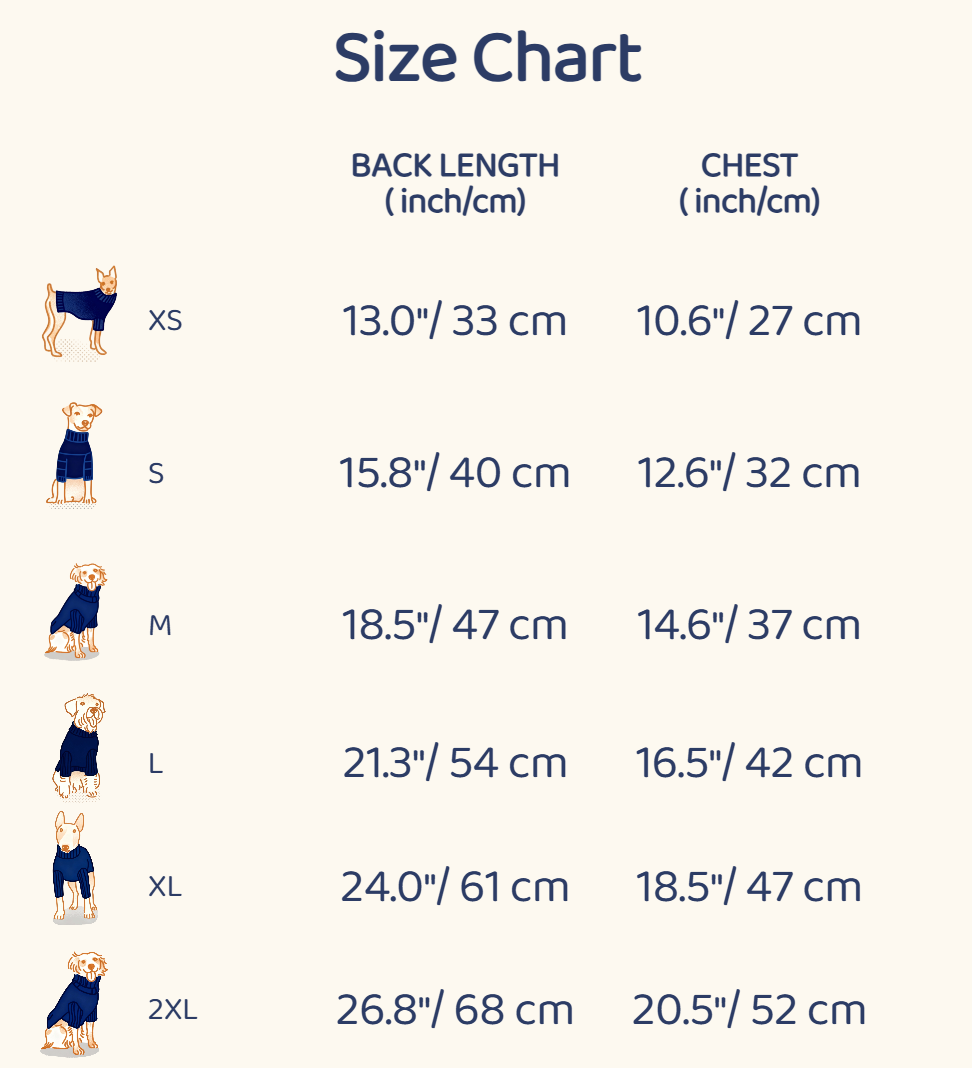Image resolution: width=972 pixels, height=1068 pixels.
Task: Select the XS size label
Action: [165, 322]
